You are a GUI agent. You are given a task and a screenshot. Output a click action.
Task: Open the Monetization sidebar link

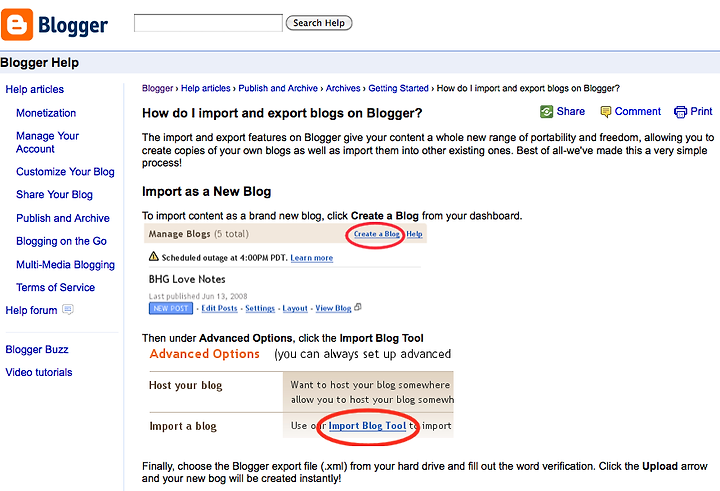point(46,113)
